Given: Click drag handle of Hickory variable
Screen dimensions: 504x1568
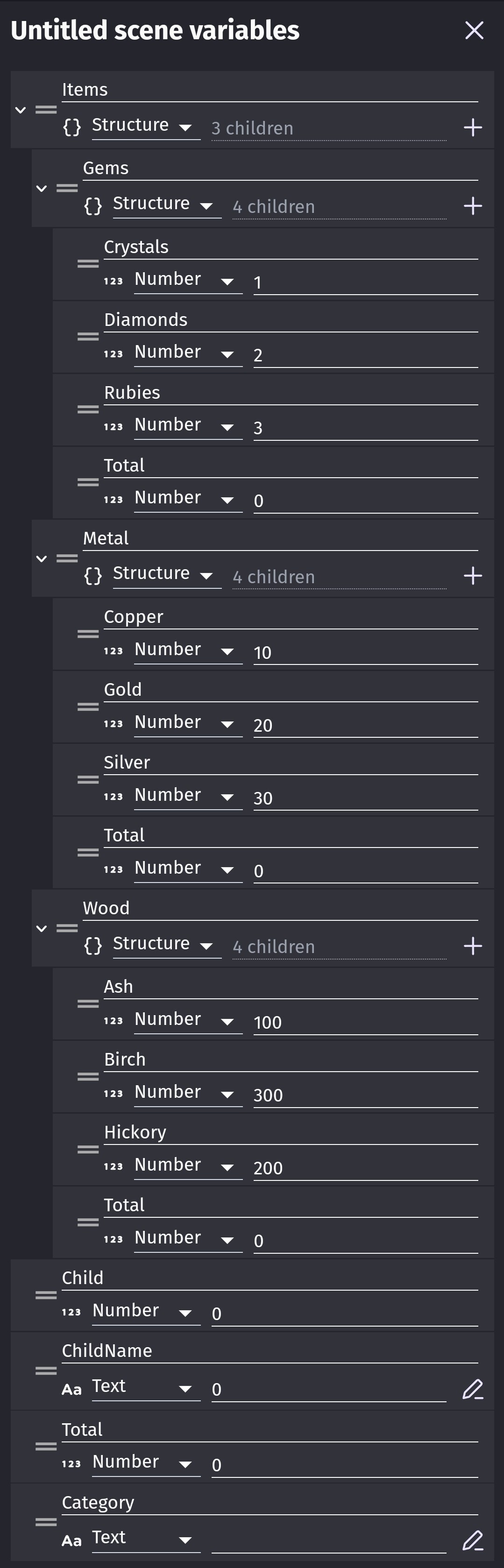Looking at the screenshot, I should [x=88, y=1149].
